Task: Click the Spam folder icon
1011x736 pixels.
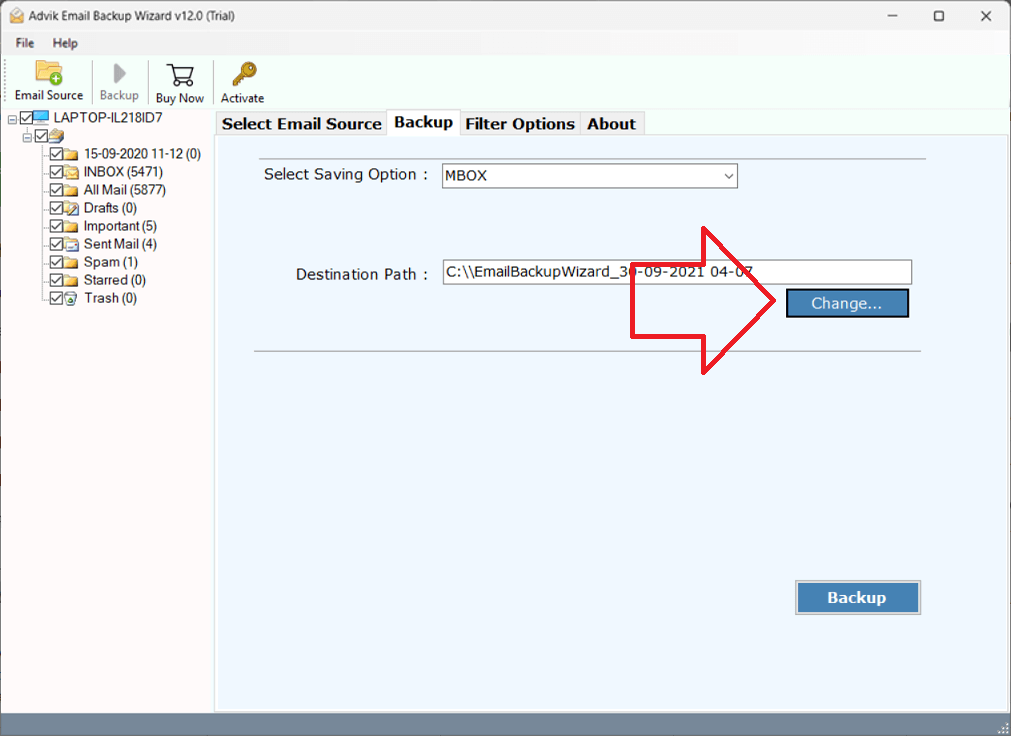Action: click(71, 263)
